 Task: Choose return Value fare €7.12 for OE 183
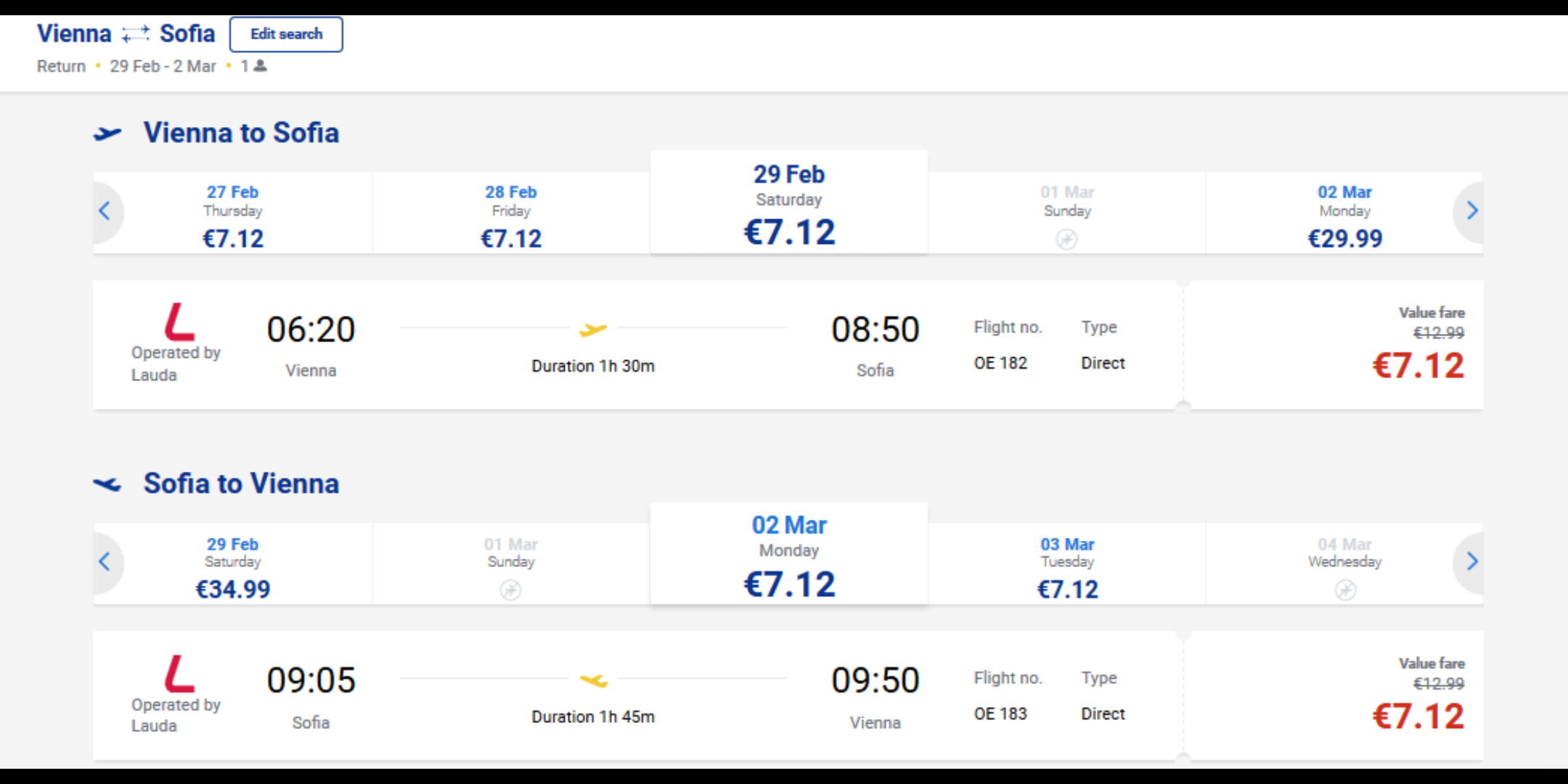click(x=1417, y=716)
